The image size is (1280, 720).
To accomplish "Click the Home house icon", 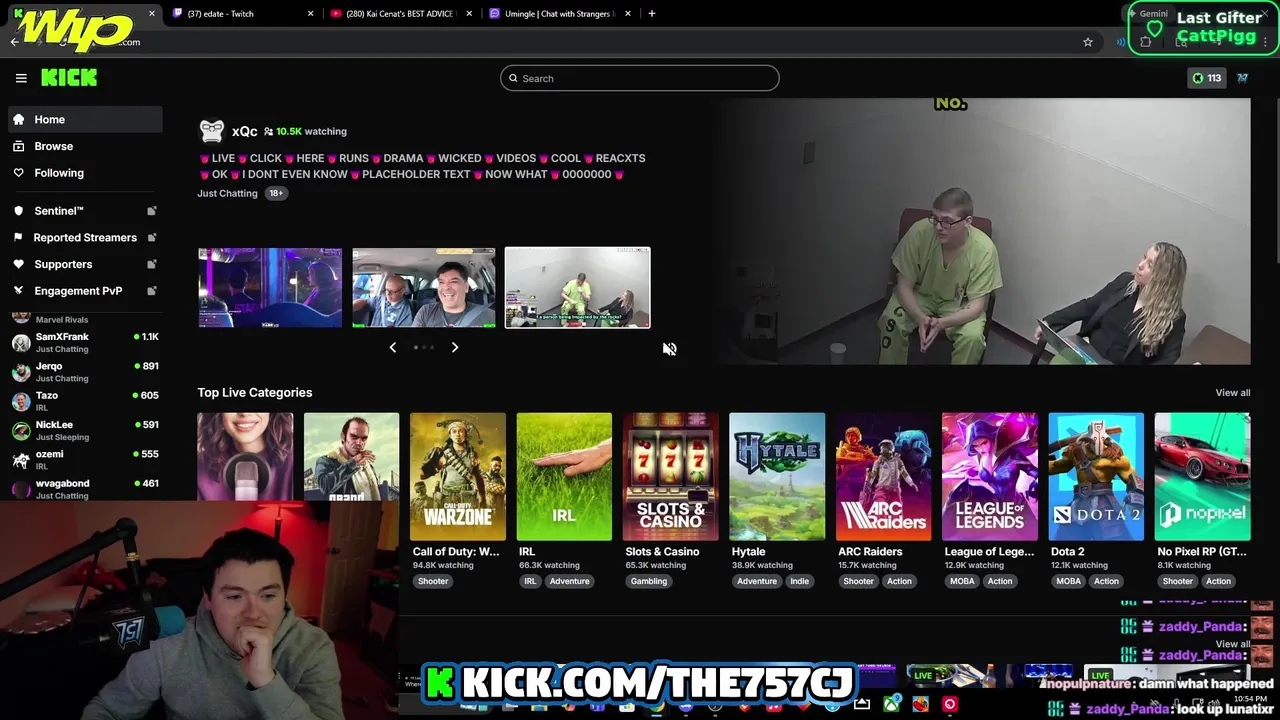I will 18,119.
